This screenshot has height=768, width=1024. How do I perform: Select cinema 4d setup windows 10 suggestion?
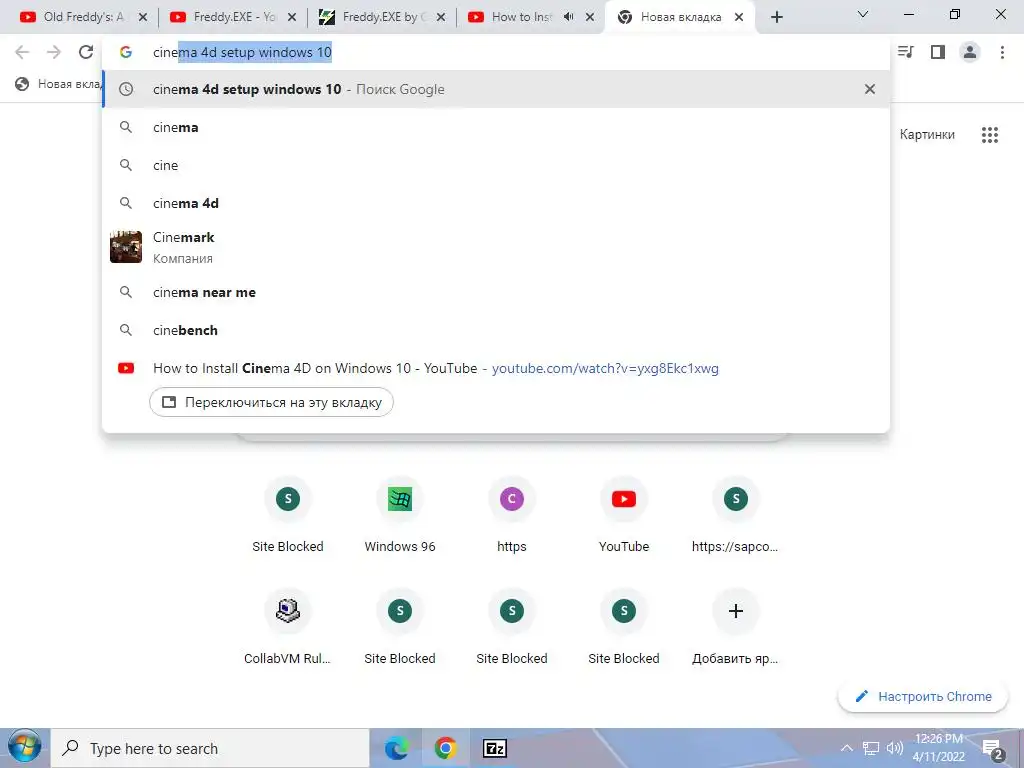(496, 89)
